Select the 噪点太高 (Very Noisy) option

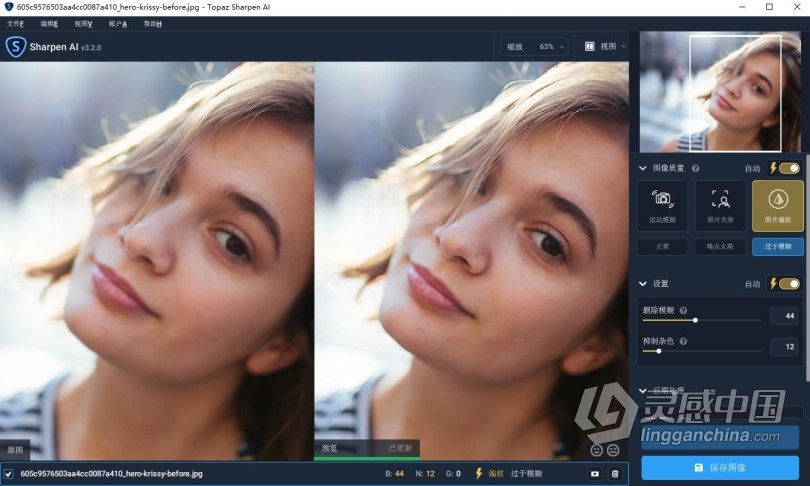pos(720,246)
